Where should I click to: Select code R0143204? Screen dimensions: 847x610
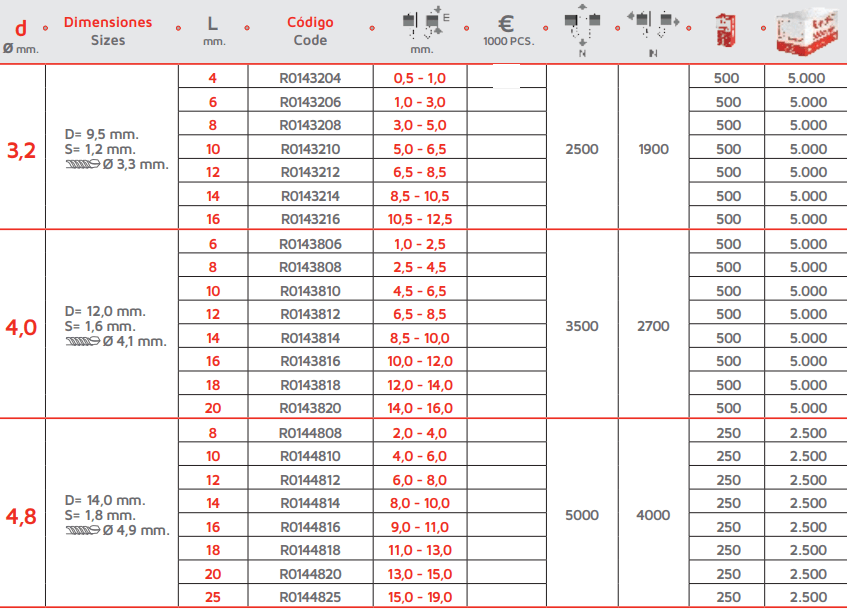coord(310,78)
